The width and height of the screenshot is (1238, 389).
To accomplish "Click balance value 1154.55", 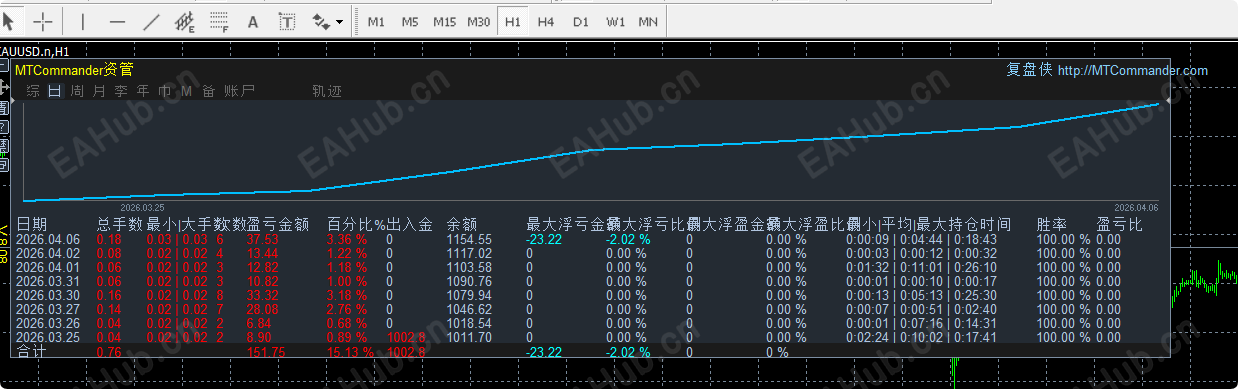I will point(469,240).
